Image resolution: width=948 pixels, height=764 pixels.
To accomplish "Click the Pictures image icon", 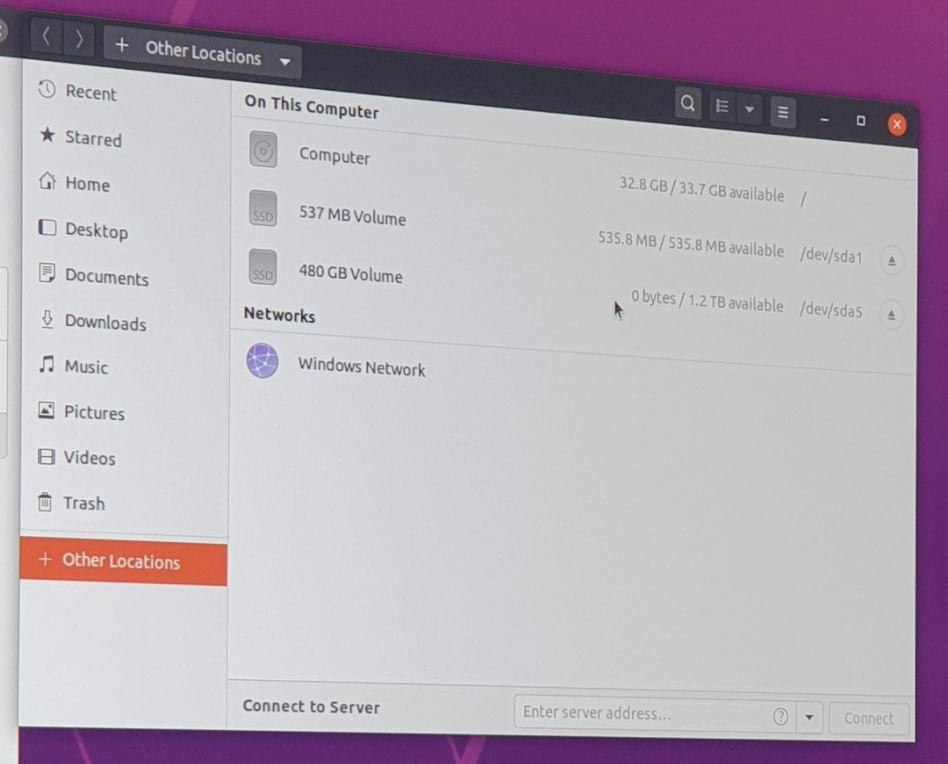I will pyautogui.click(x=46, y=410).
